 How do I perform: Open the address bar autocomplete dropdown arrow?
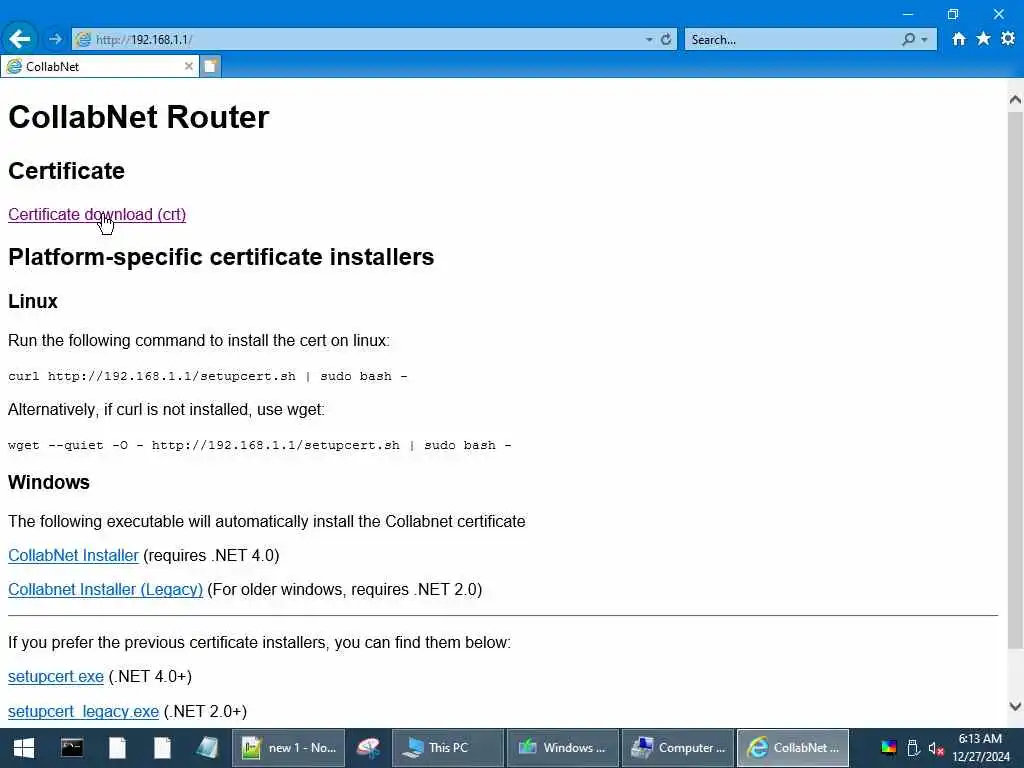(648, 40)
